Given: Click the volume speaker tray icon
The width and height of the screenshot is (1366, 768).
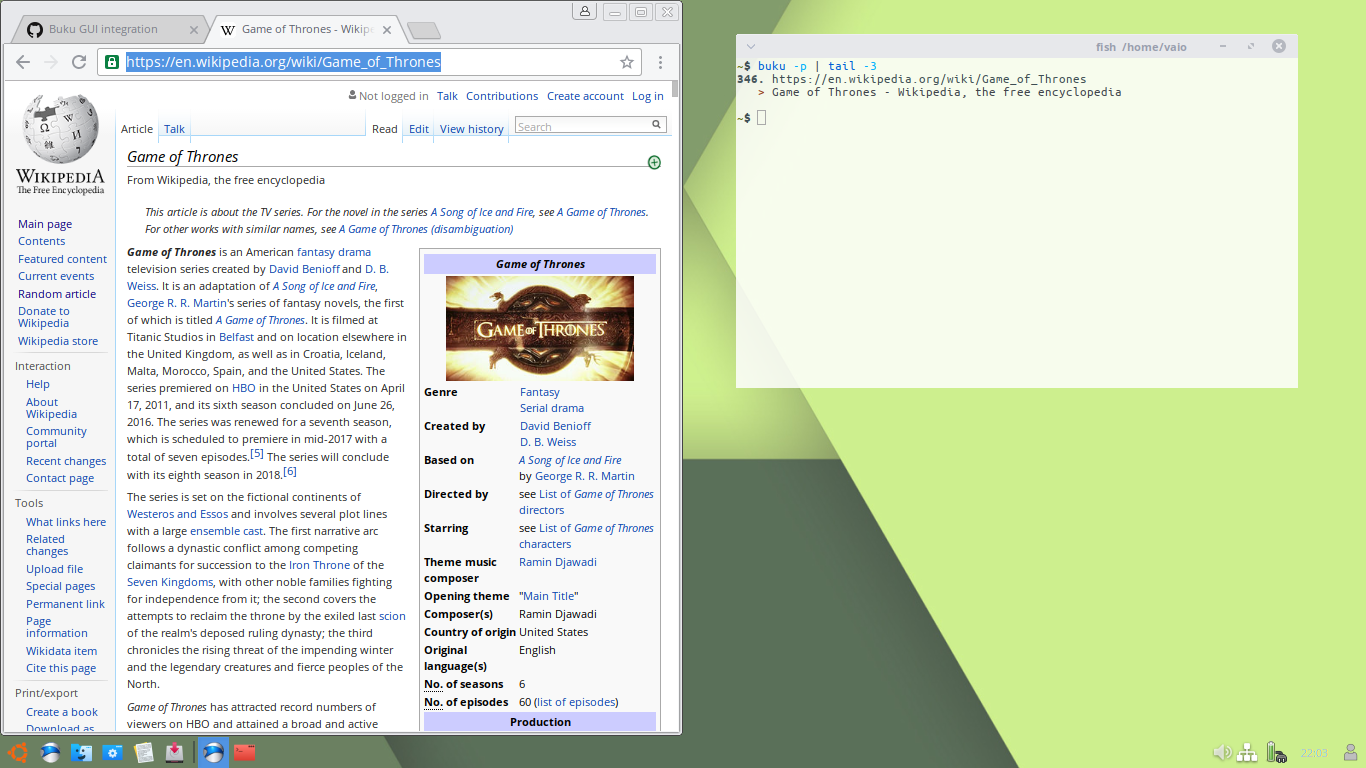Looking at the screenshot, I should tap(1222, 752).
